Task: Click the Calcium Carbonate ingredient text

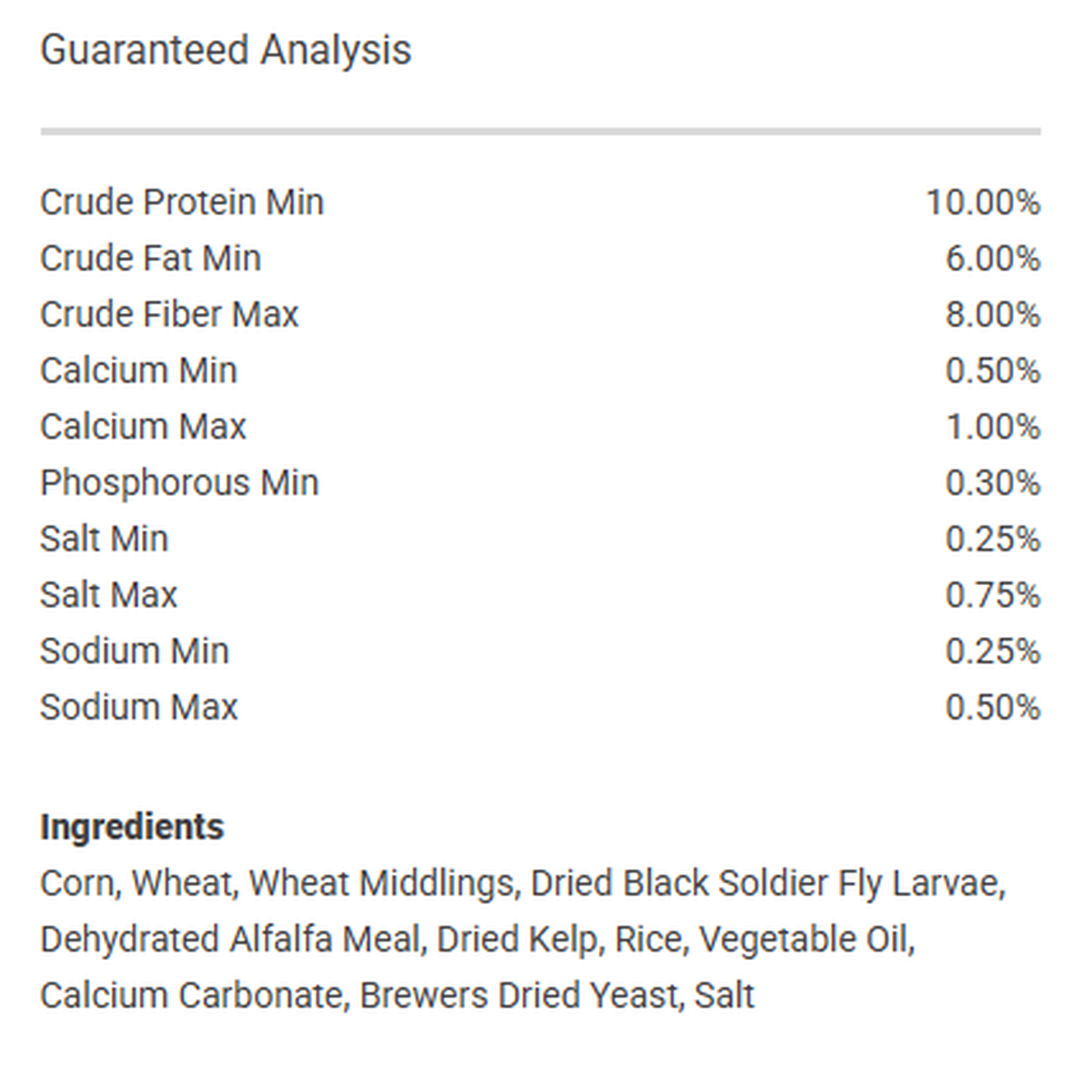Action: 190,996
